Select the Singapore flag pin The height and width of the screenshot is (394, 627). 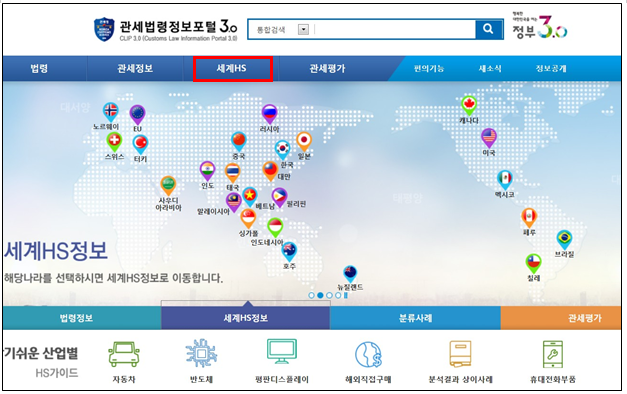(x=248, y=218)
